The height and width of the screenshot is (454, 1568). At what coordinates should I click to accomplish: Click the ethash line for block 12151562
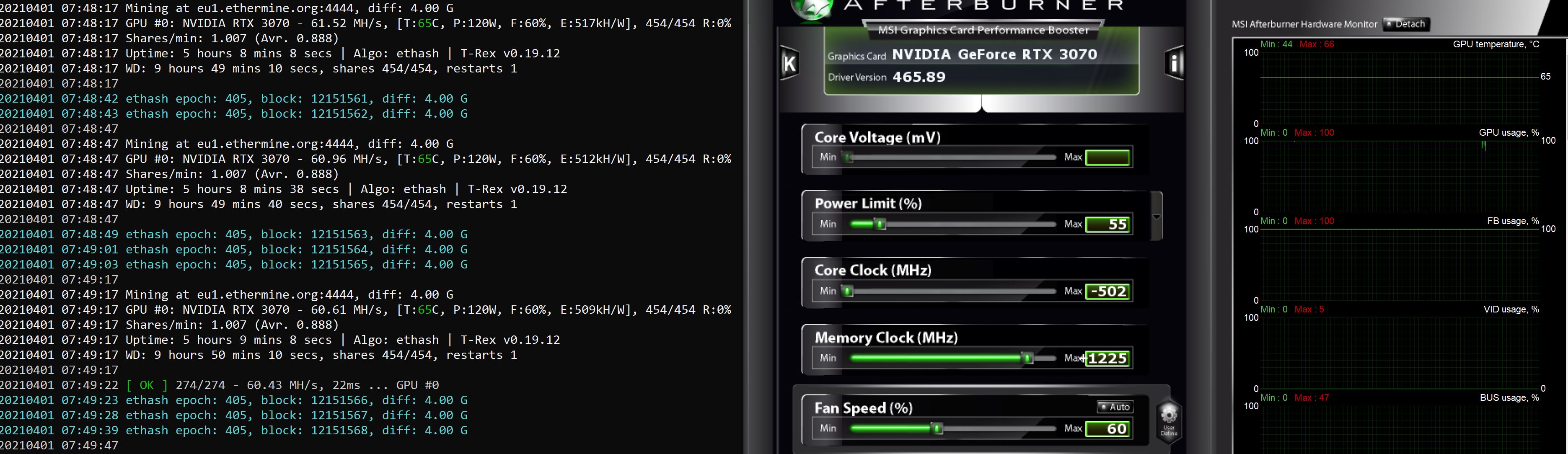click(234, 114)
